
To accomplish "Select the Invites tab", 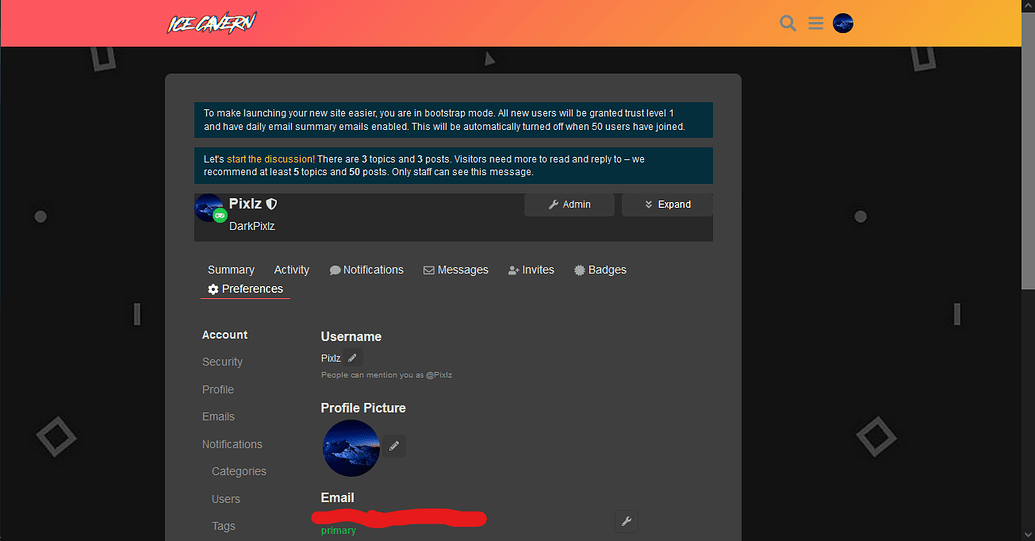I will tap(531, 270).
